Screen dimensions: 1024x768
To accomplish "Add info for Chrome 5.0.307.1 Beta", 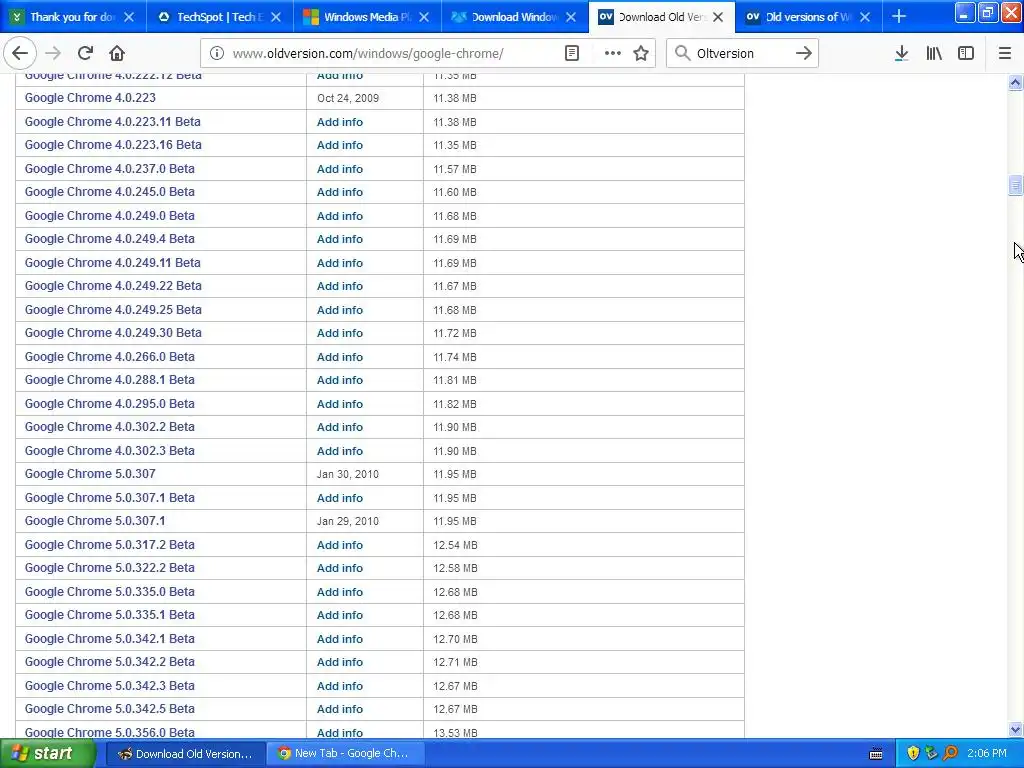I will point(340,498).
